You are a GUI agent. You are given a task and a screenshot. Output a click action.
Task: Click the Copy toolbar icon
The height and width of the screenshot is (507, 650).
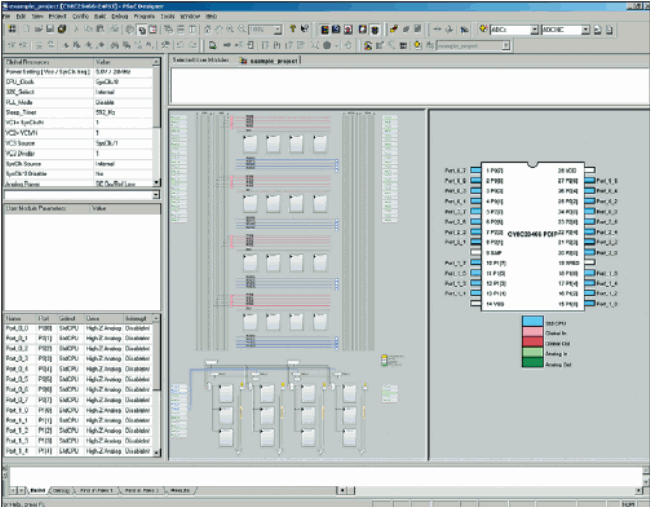(88, 29)
